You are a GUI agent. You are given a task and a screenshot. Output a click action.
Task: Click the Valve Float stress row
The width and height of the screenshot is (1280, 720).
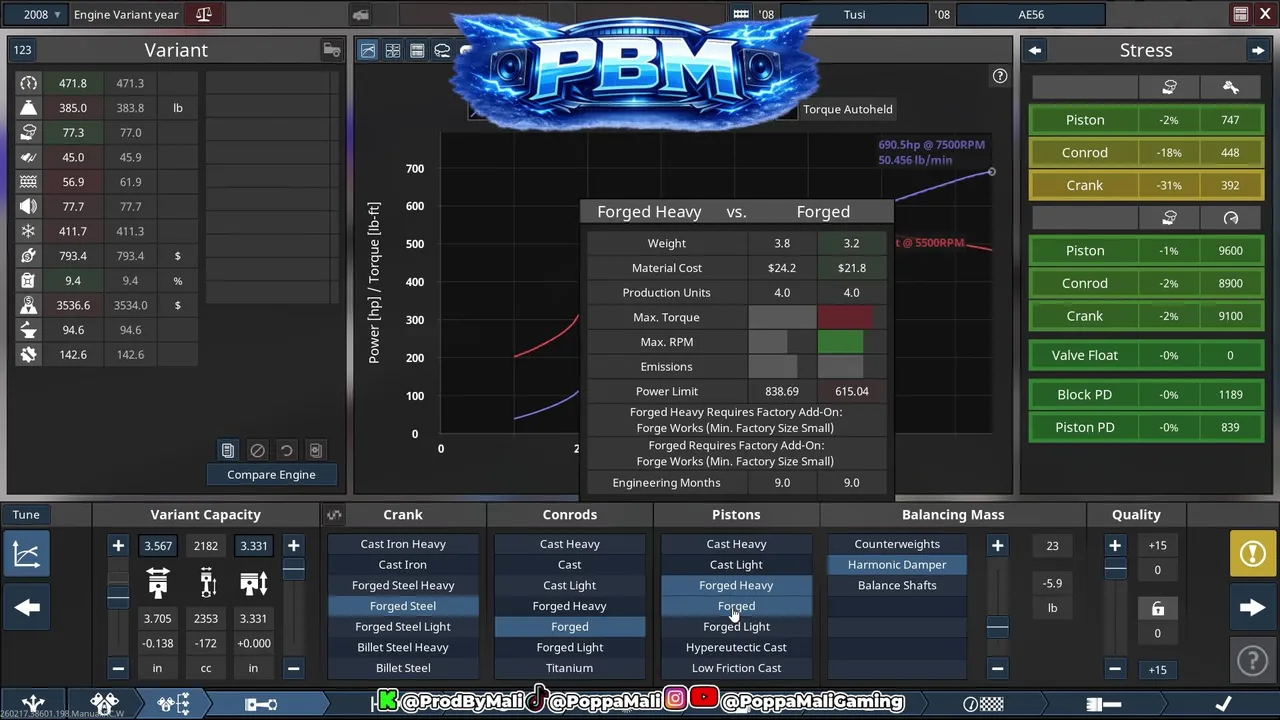point(1146,355)
